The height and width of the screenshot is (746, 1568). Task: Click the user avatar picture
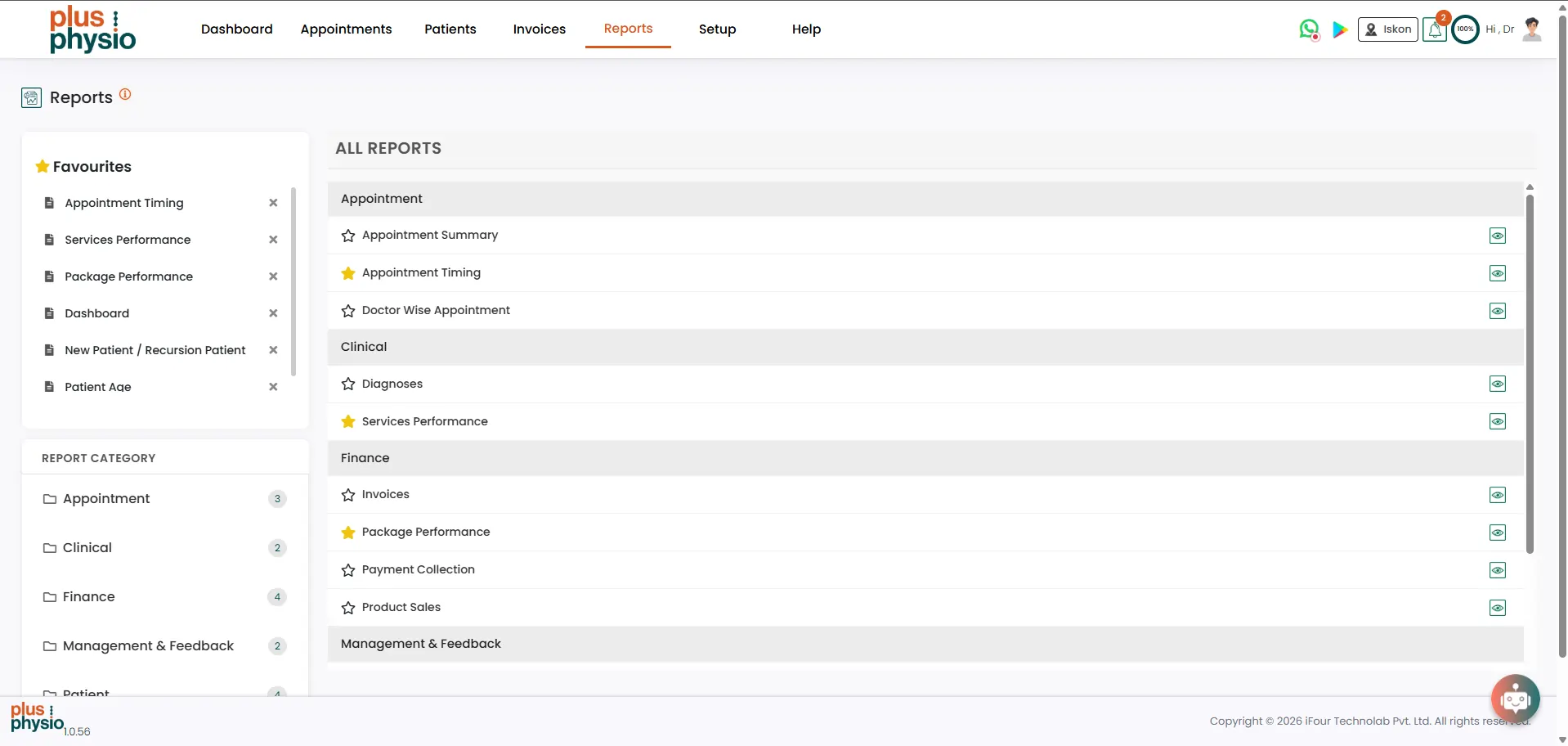(1532, 29)
